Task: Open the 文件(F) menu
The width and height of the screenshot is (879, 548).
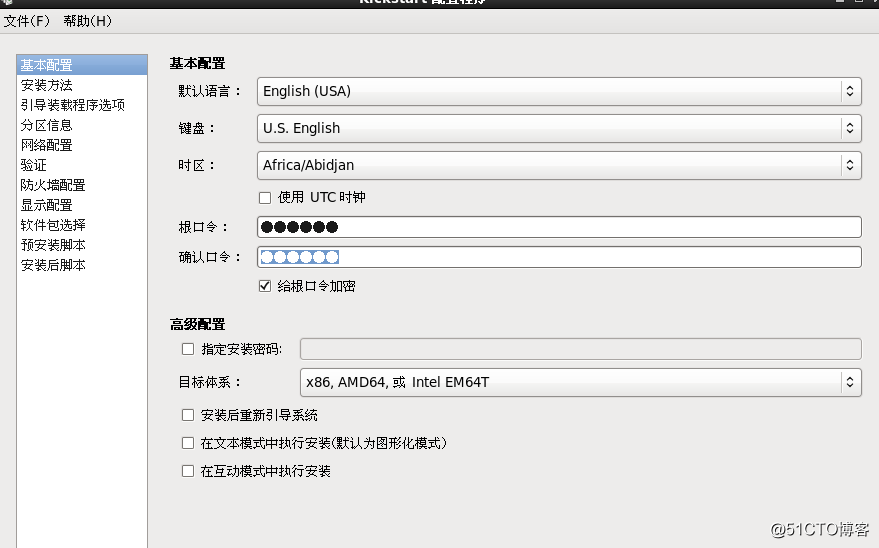Action: click(26, 21)
